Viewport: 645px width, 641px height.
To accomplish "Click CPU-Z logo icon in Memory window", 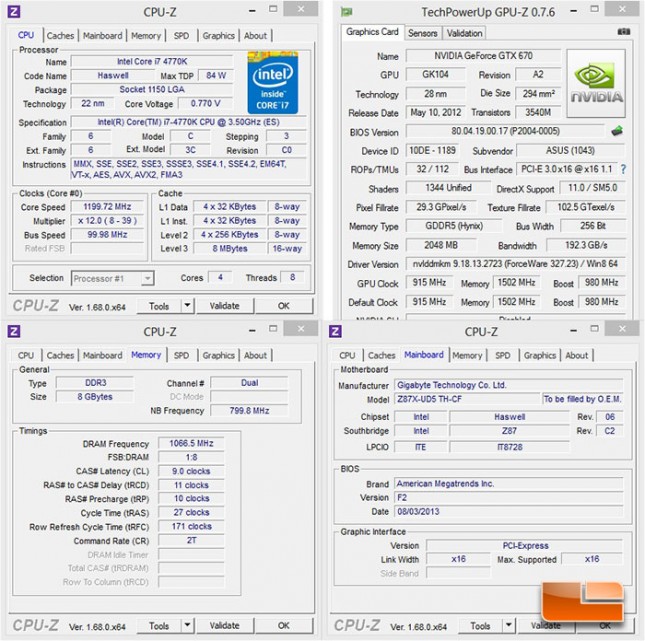I will click(14, 331).
